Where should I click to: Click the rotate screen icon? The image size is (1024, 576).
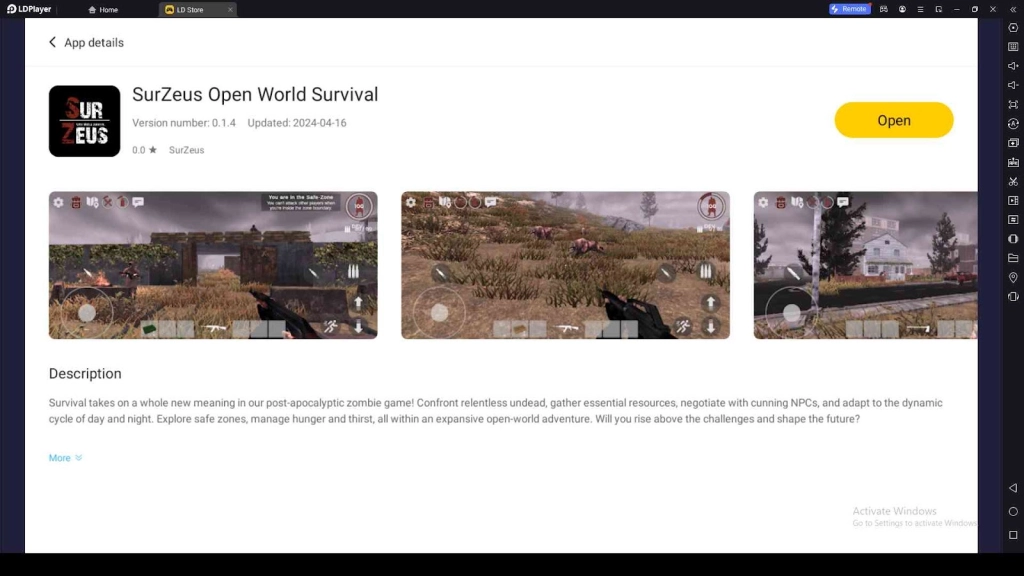pos(1013,296)
